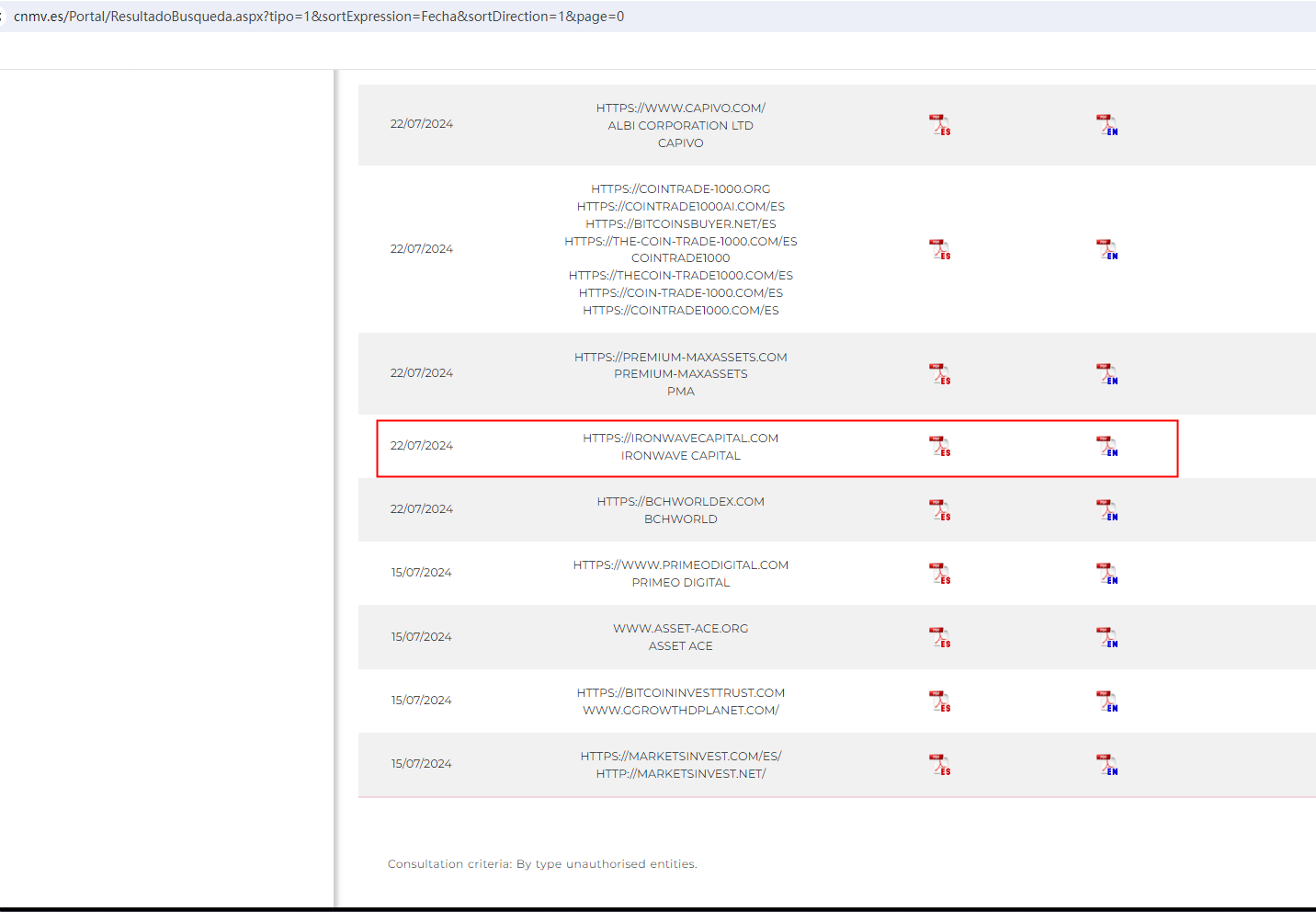Click the 22/07/2024 date beside Ironwave Capital
1316x912 pixels.
[422, 446]
